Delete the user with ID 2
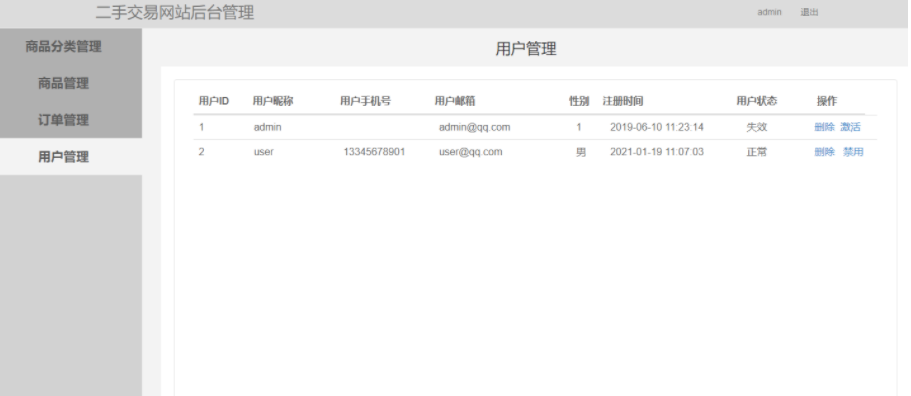 click(x=824, y=152)
